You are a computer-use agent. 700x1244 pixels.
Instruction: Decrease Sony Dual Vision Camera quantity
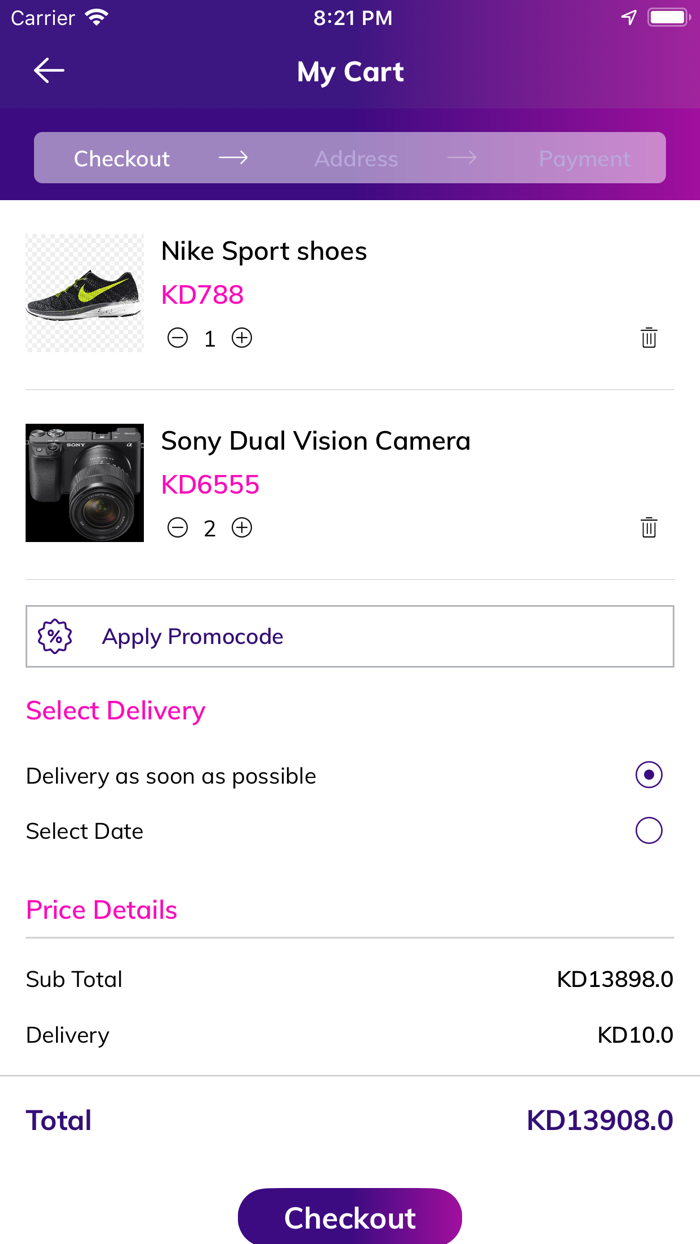click(x=178, y=528)
